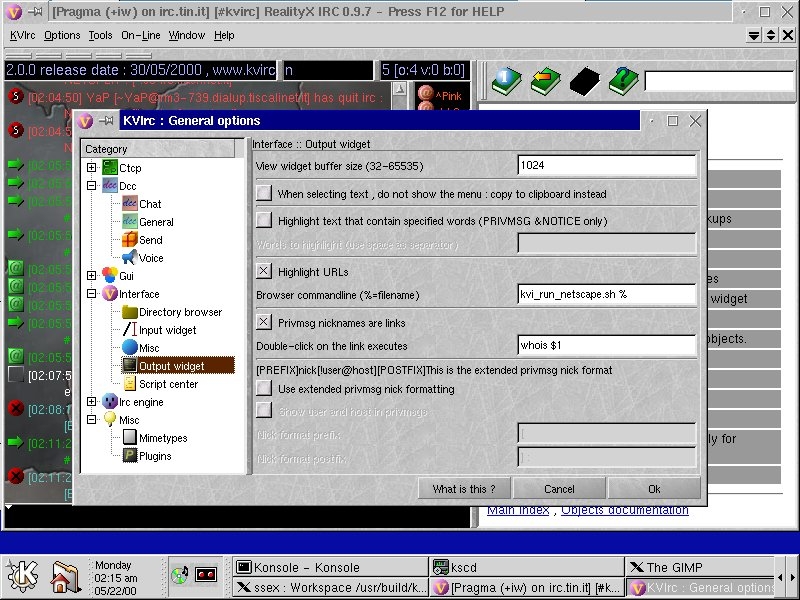Select the Dcc Voice icon

[130, 257]
